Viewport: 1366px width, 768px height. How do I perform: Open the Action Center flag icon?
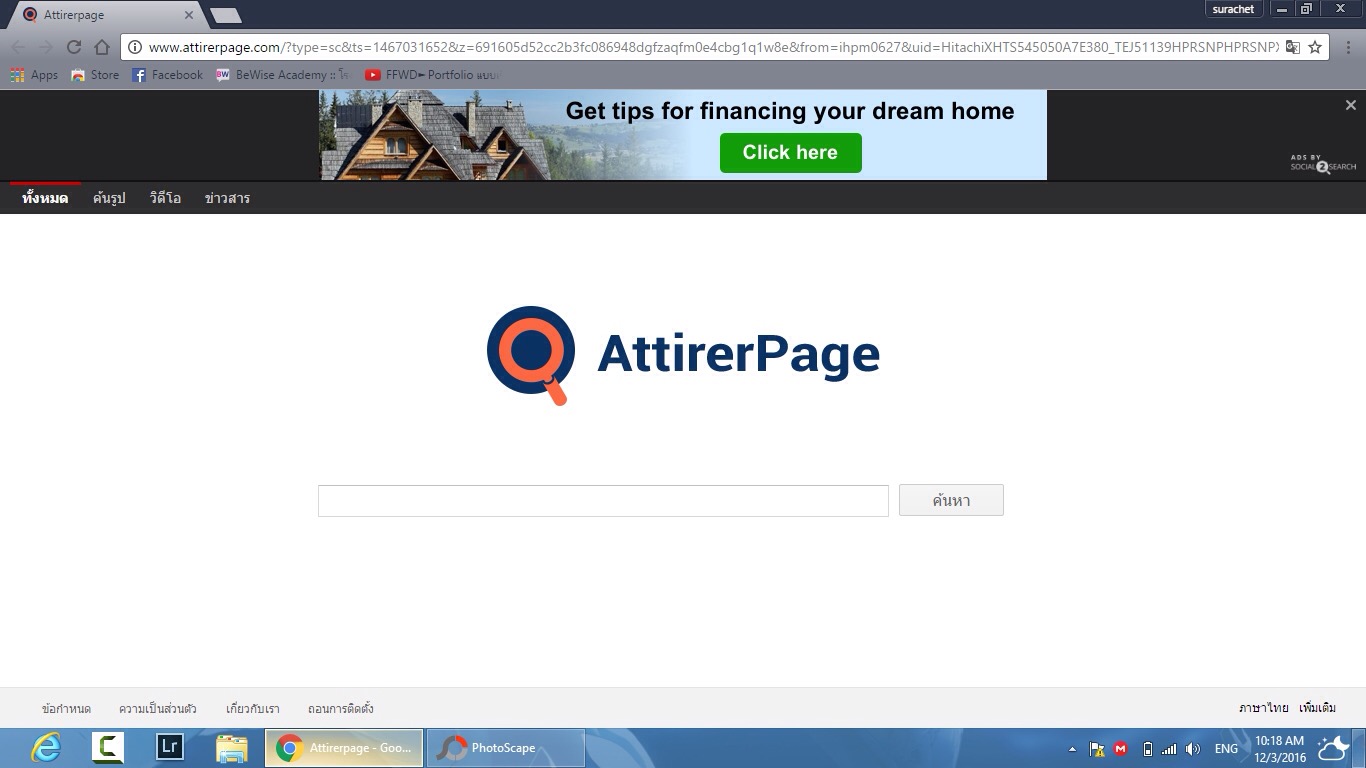[x=1097, y=749]
